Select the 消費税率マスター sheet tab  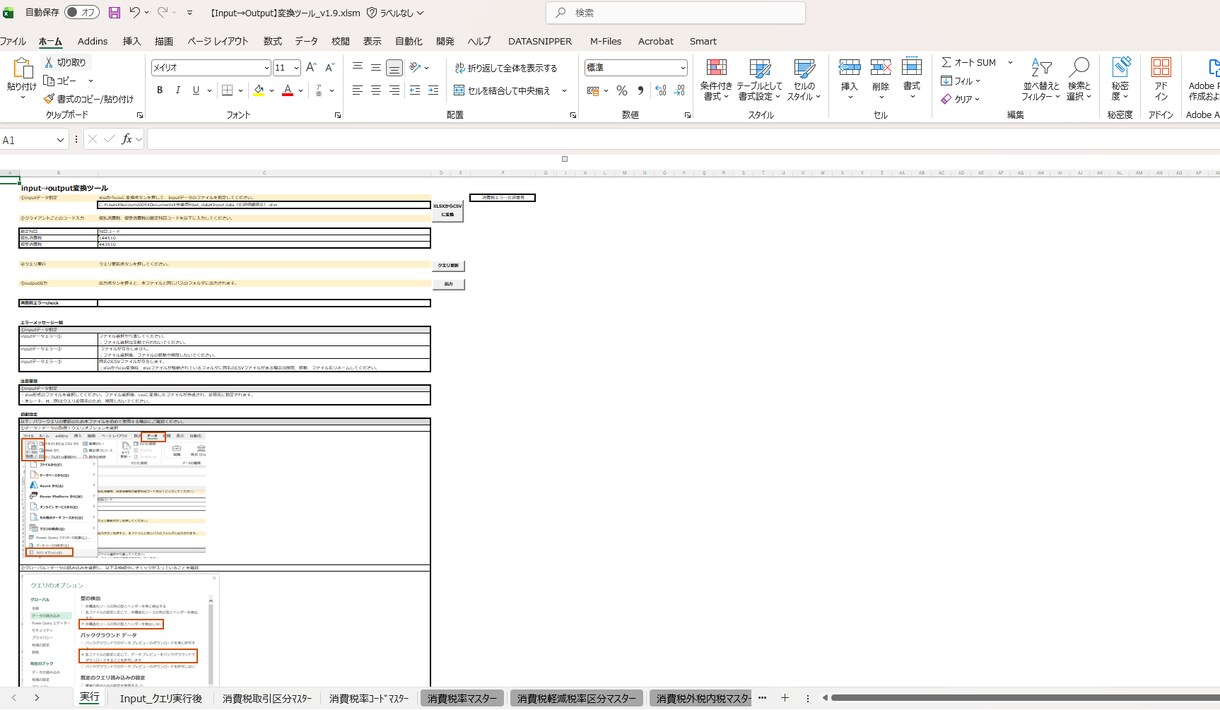462,698
